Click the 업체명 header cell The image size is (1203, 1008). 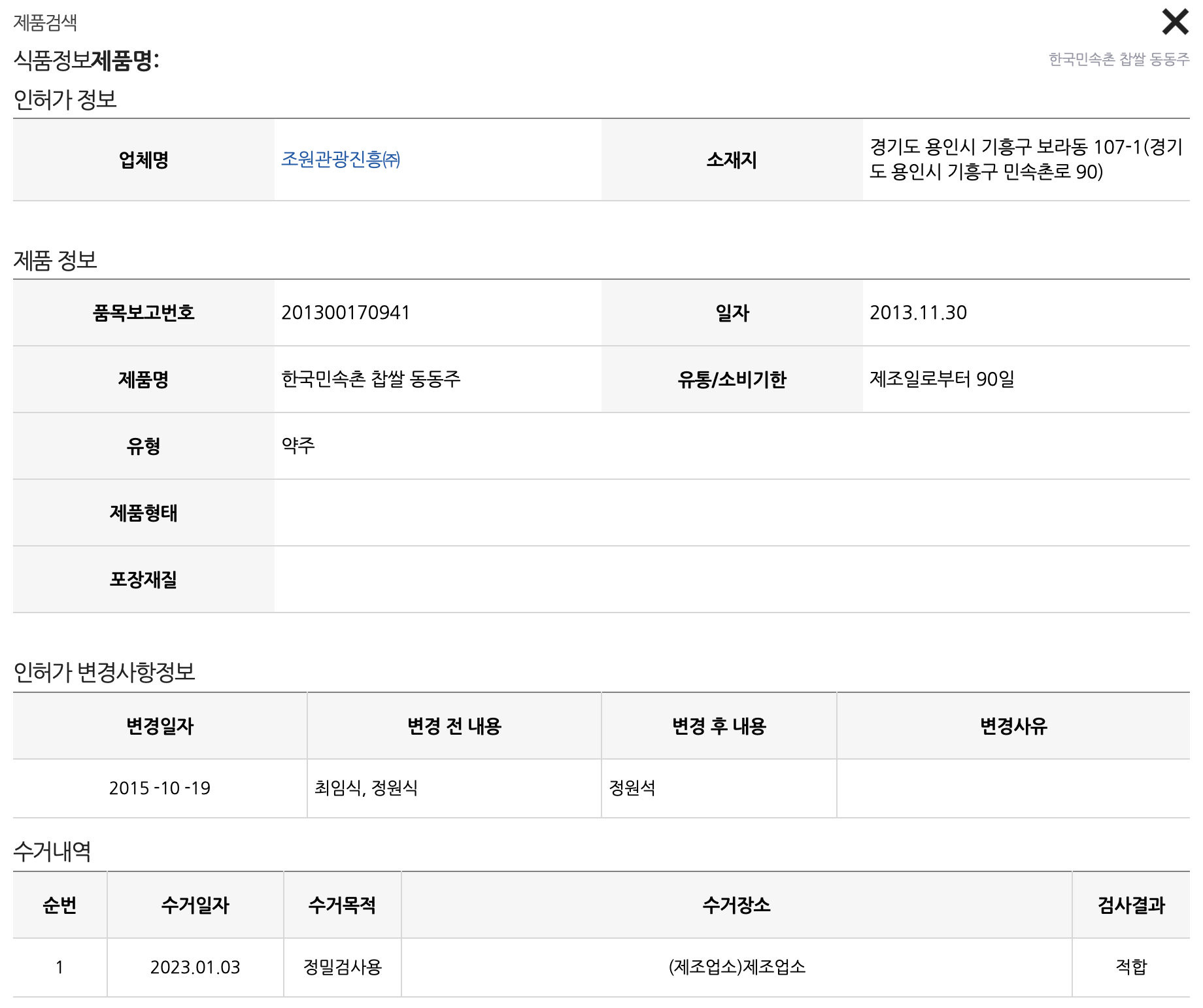pos(144,160)
